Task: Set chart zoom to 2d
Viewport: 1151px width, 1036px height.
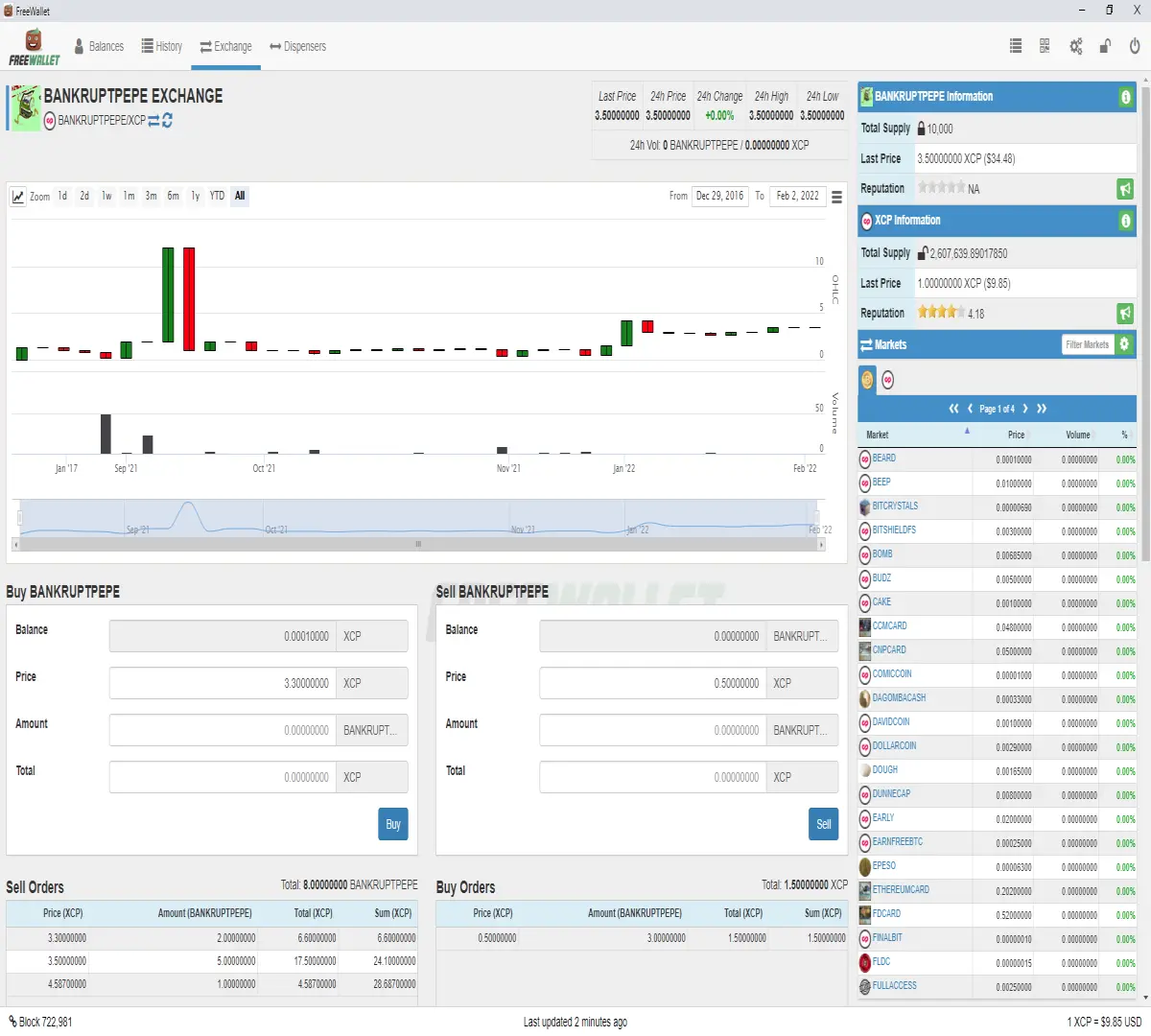Action: tap(84, 196)
